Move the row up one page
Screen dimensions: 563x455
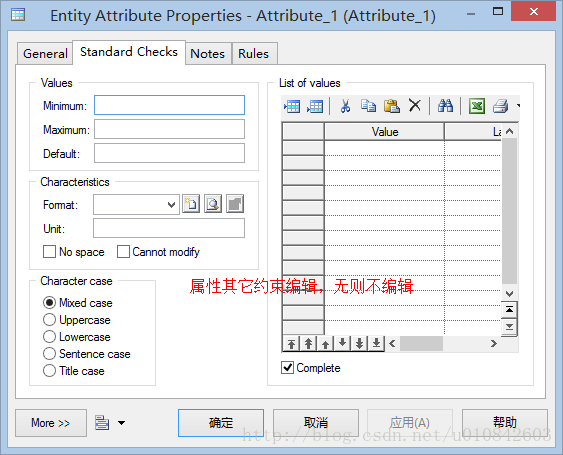coord(308,344)
